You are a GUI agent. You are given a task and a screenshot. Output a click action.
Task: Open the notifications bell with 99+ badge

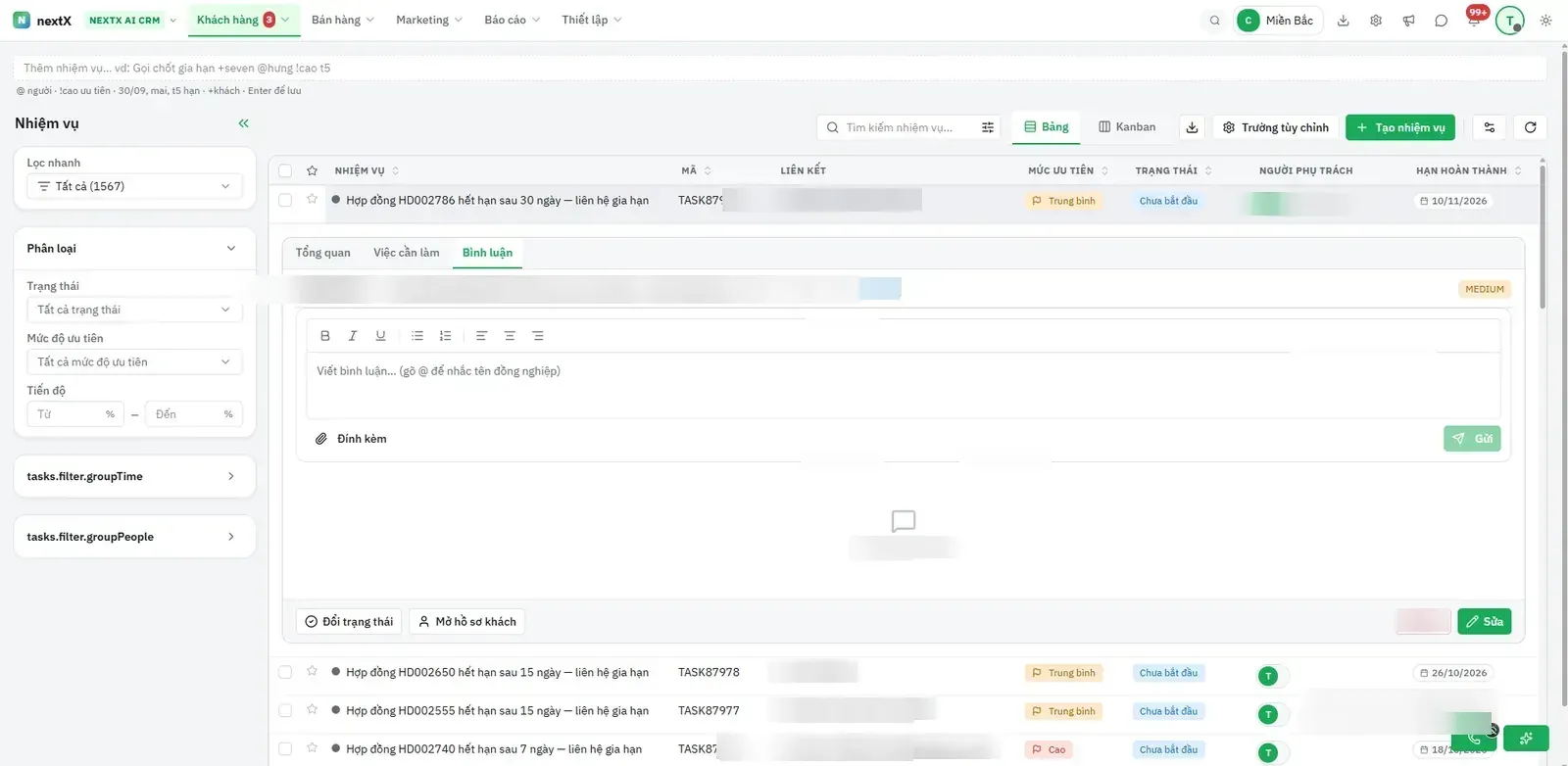point(1474,20)
